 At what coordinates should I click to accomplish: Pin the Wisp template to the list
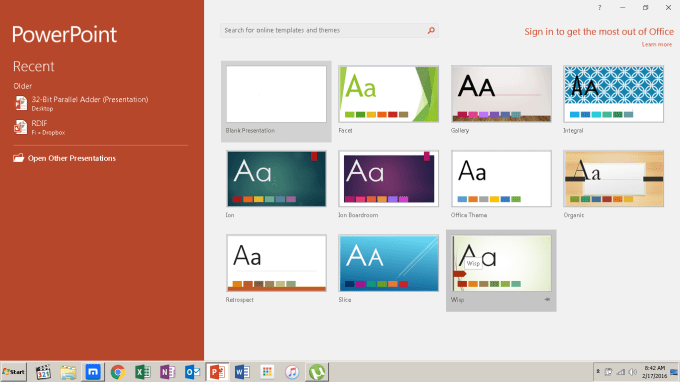pyautogui.click(x=547, y=300)
